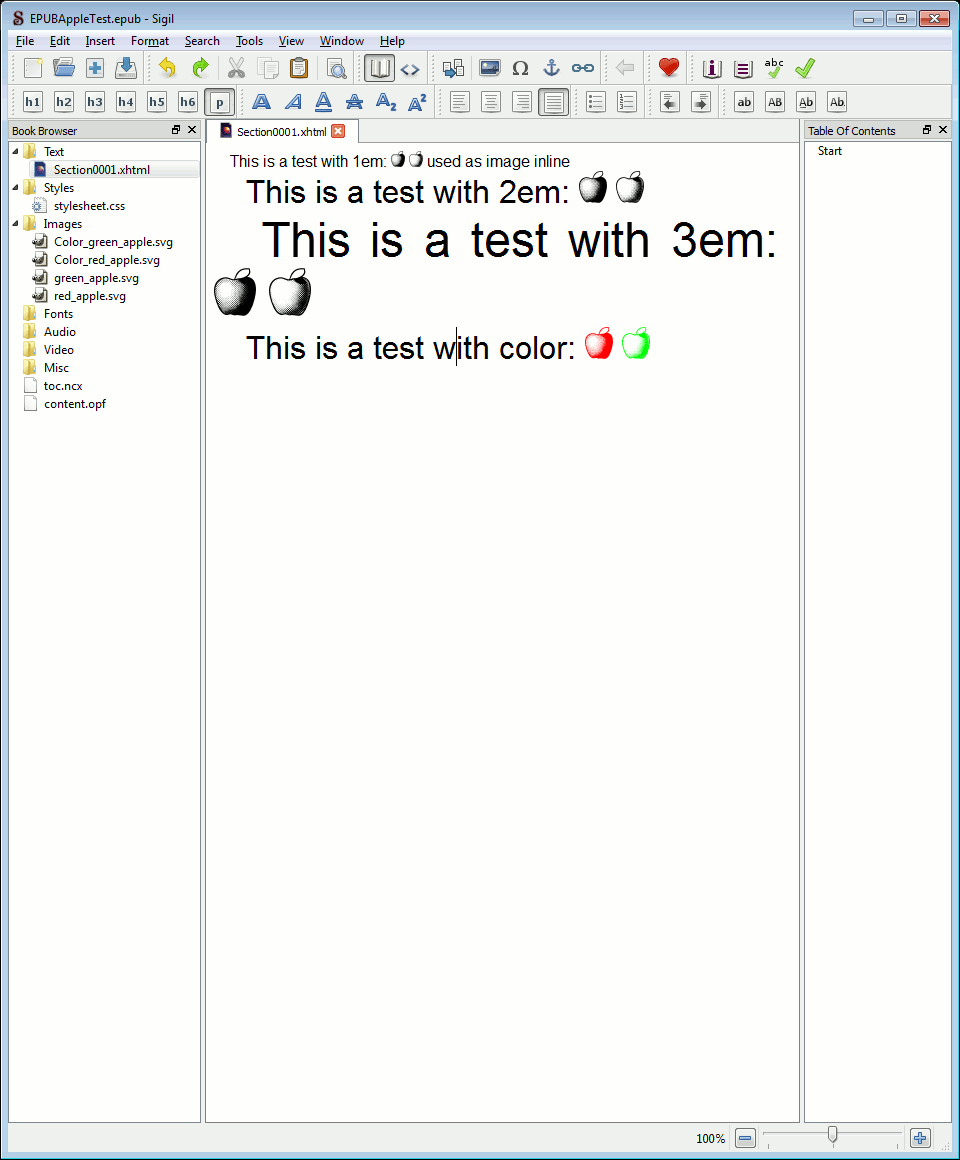Insert an image file icon
960x1160 pixels.
pyautogui.click(x=490, y=68)
